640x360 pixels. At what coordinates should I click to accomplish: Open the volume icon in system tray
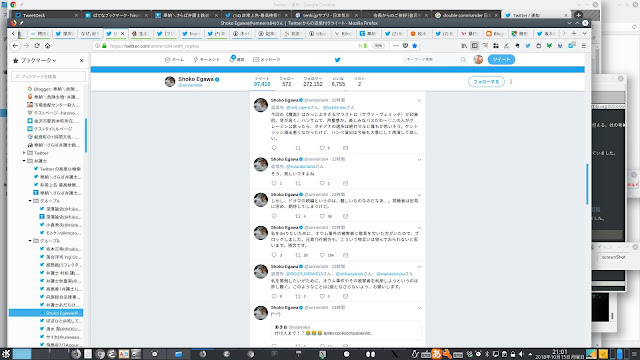pos(521,354)
